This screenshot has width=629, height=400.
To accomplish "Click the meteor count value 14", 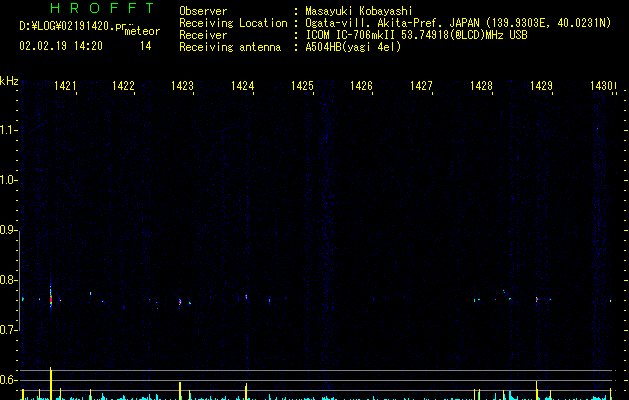I will coord(146,46).
